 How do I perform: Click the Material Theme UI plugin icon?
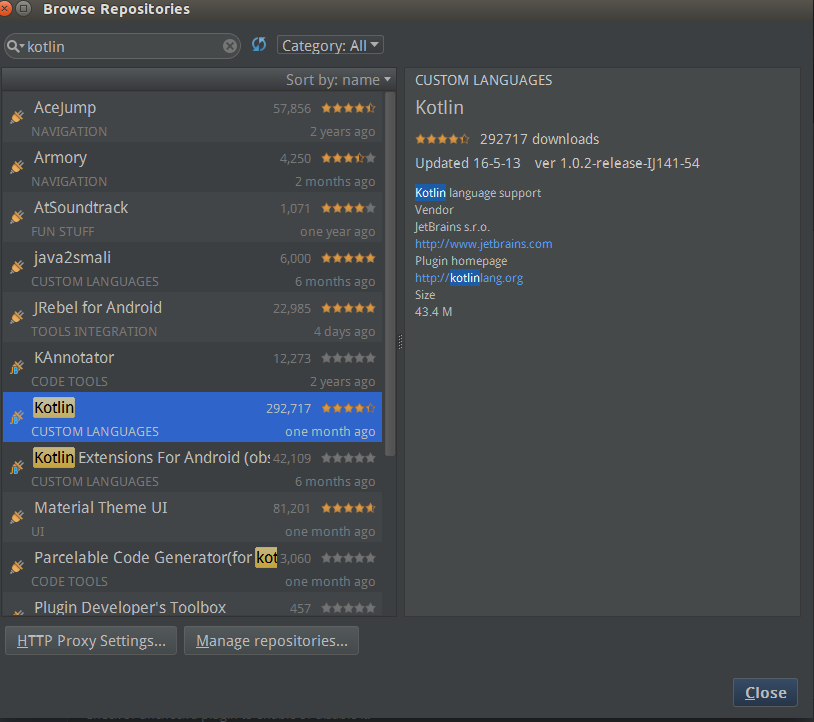(x=17, y=517)
